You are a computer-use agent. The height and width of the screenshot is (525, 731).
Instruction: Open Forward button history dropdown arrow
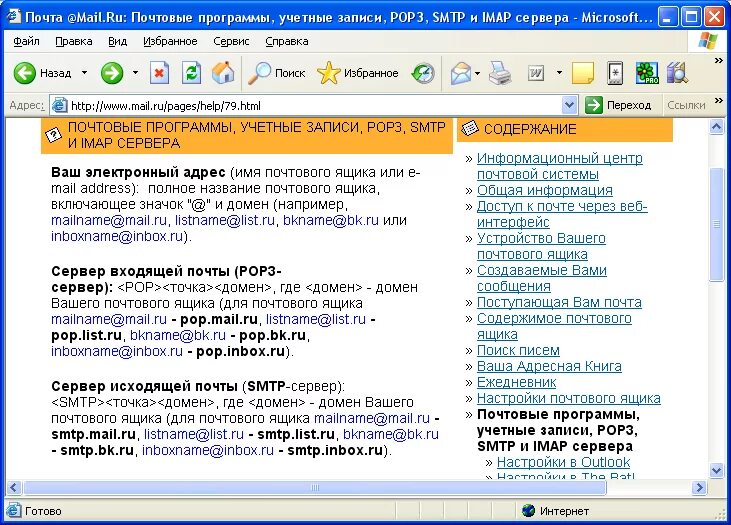point(135,73)
